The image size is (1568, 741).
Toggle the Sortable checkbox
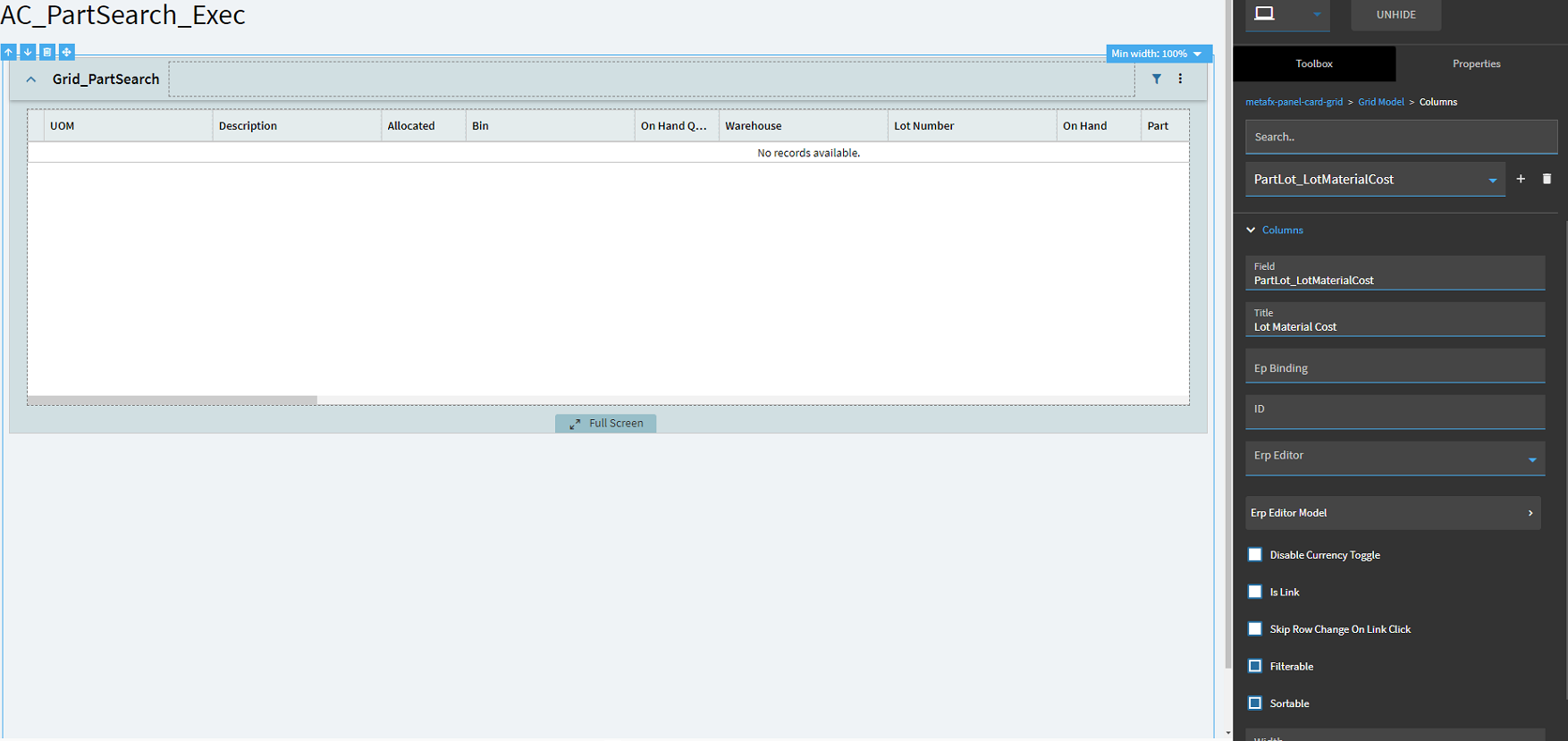pos(1255,703)
